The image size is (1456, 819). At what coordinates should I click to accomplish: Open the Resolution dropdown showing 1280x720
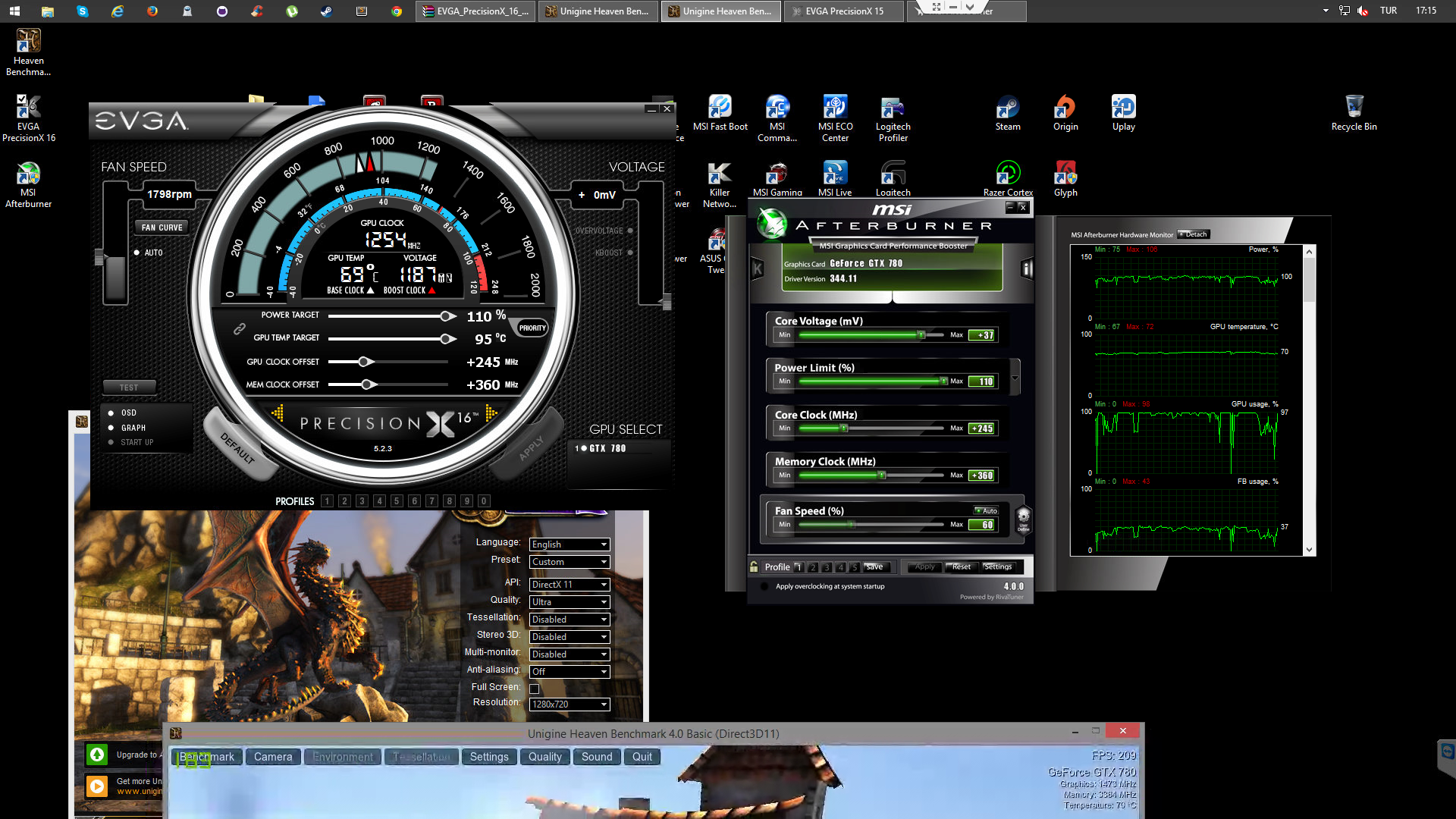[570, 704]
